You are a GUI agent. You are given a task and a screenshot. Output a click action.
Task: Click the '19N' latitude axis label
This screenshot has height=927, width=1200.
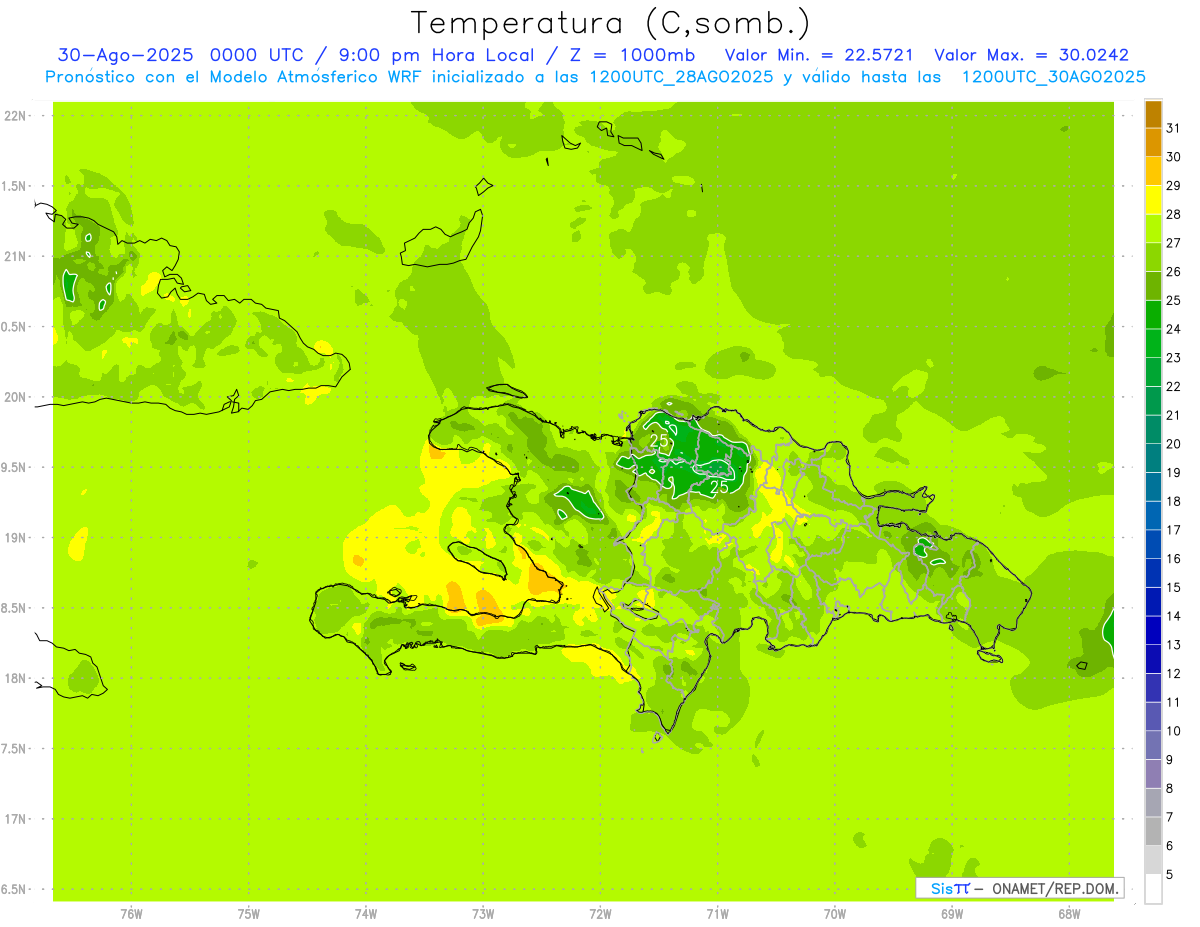point(15,538)
